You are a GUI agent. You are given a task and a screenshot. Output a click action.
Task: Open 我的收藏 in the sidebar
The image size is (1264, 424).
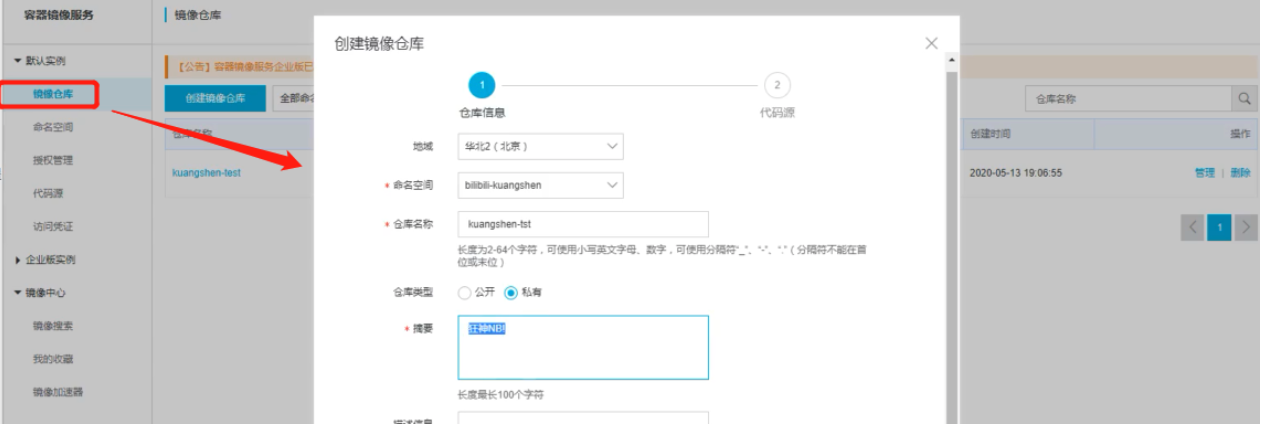click(52, 358)
